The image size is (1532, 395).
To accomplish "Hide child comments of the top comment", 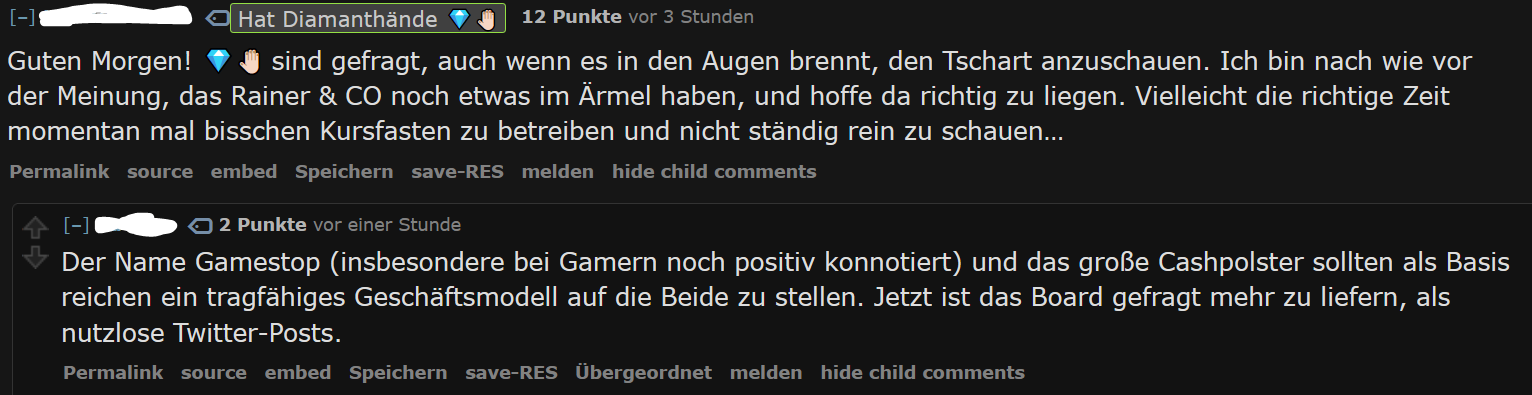I will point(714,172).
